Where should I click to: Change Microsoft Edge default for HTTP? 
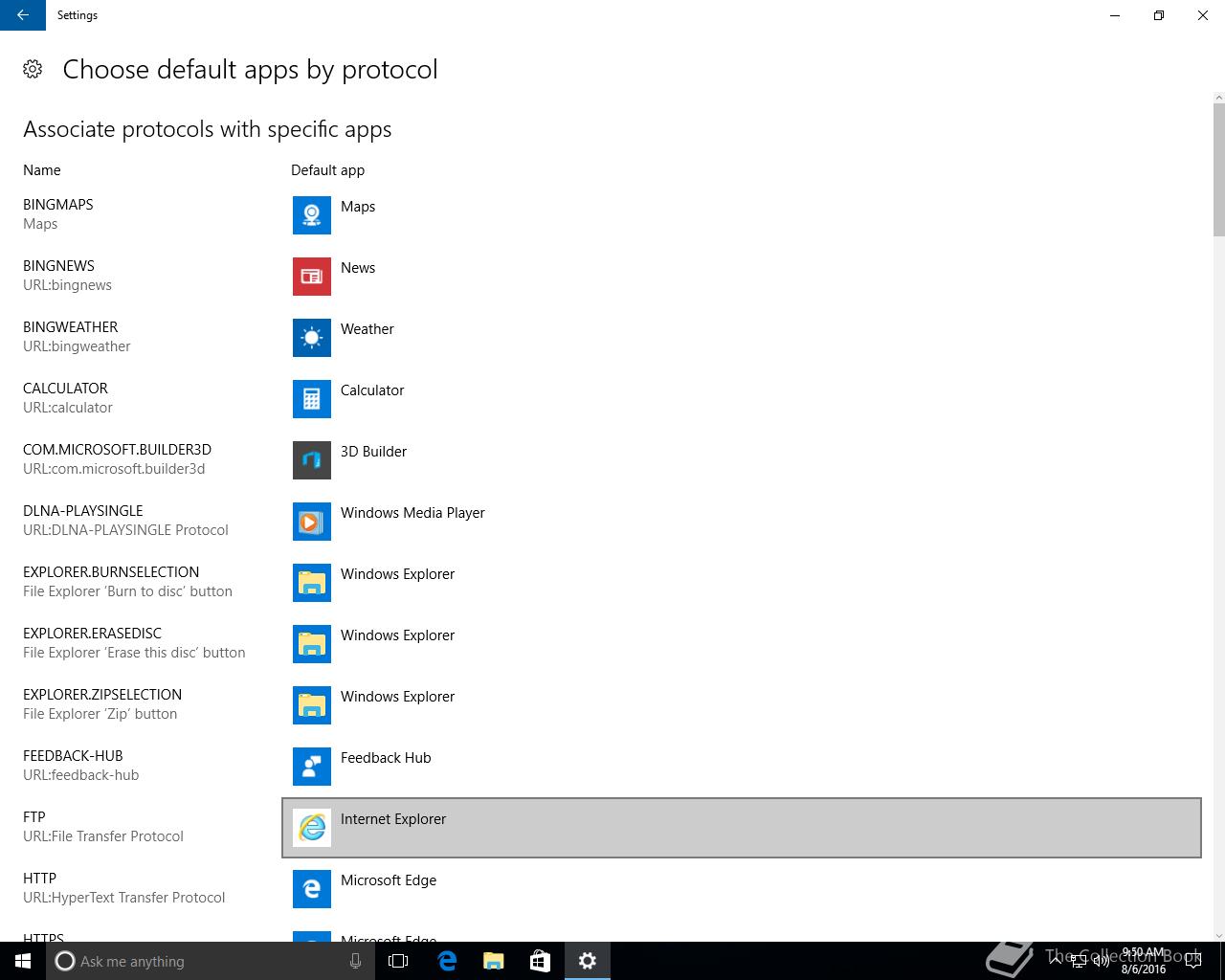tap(742, 889)
